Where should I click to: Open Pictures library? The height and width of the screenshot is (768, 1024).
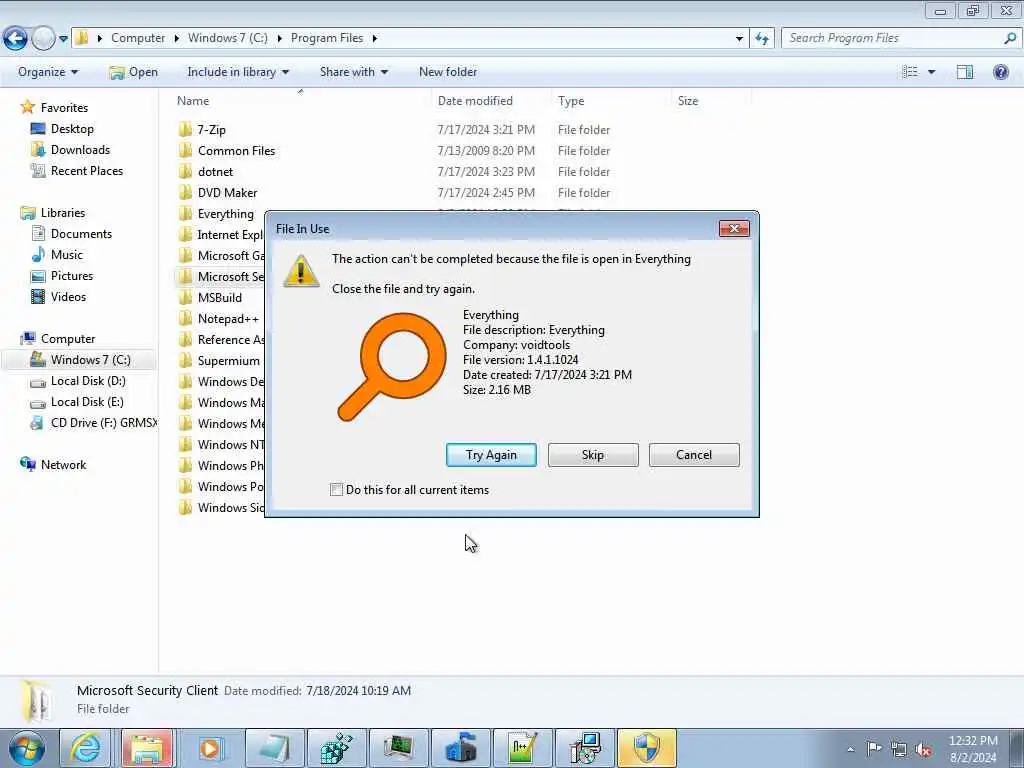tap(72, 276)
